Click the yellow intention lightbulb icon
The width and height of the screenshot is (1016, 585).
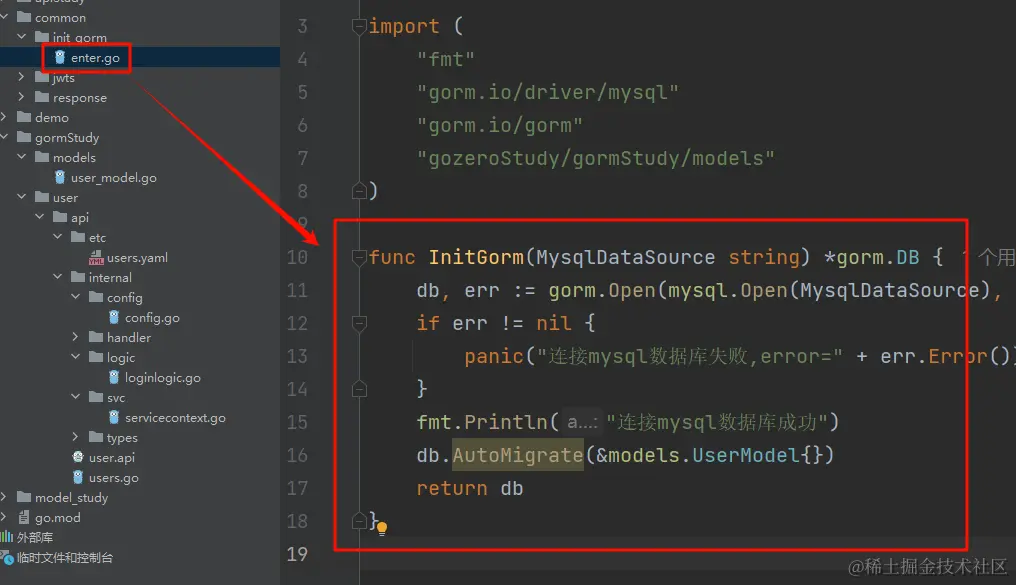pos(382,529)
